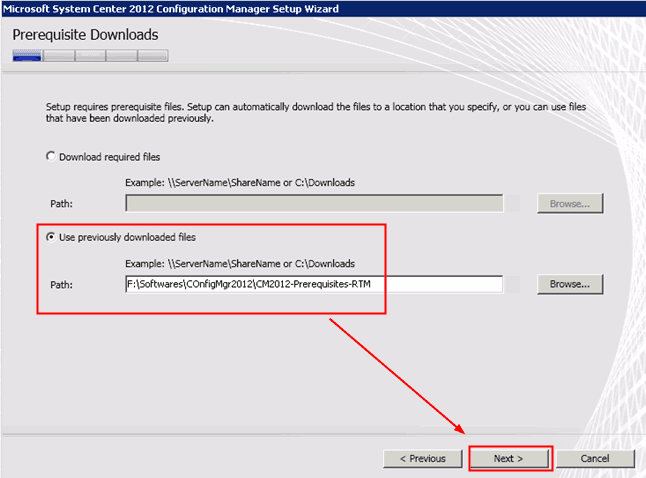Click Browse for previously downloaded files path
This screenshot has width=646, height=478.
tap(570, 284)
